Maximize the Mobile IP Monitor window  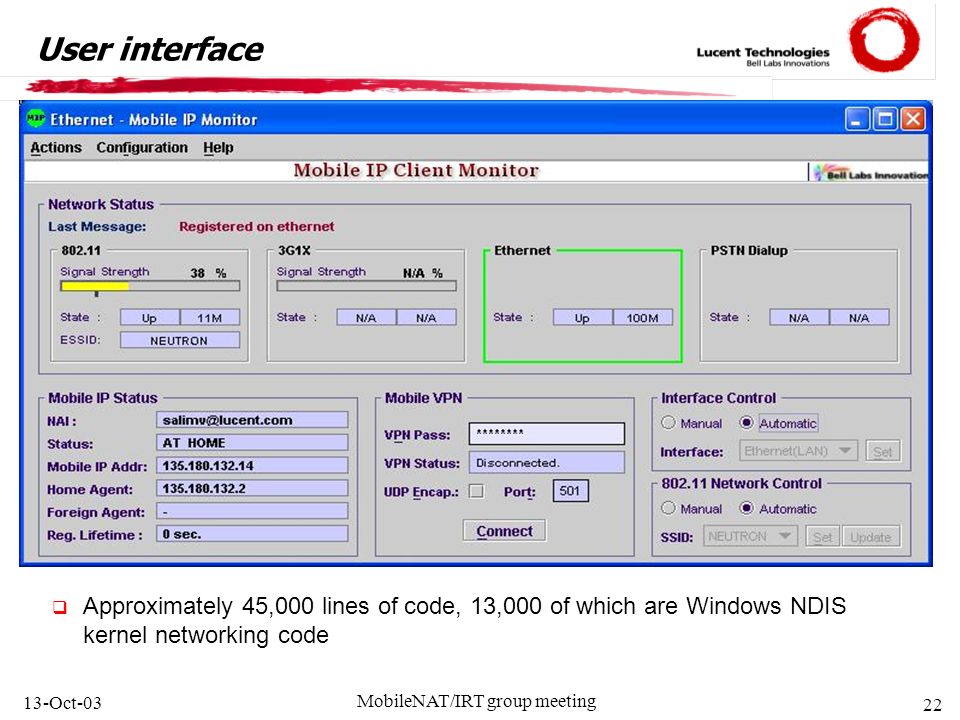[x=885, y=119]
